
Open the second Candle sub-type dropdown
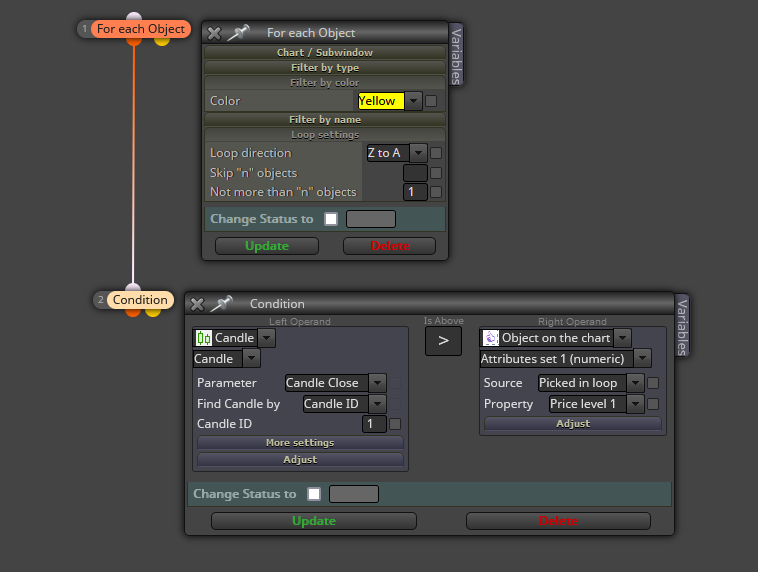(x=251, y=359)
